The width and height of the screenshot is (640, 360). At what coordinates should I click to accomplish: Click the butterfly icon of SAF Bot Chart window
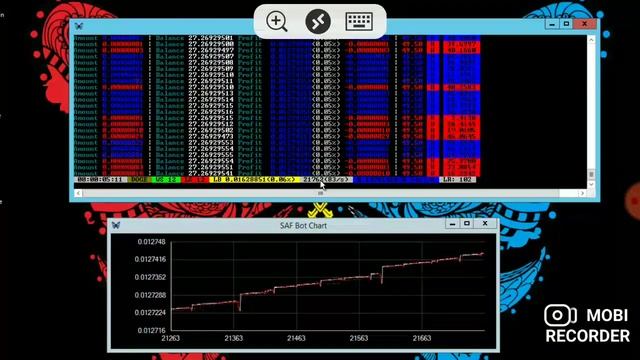coord(116,225)
